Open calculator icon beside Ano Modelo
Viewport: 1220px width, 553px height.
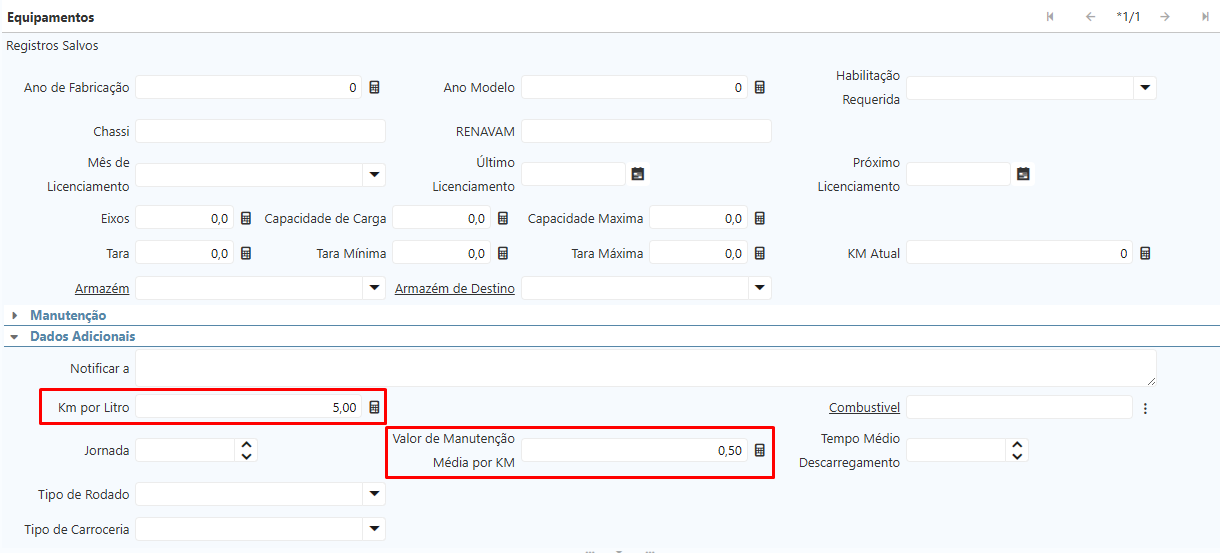(759, 88)
